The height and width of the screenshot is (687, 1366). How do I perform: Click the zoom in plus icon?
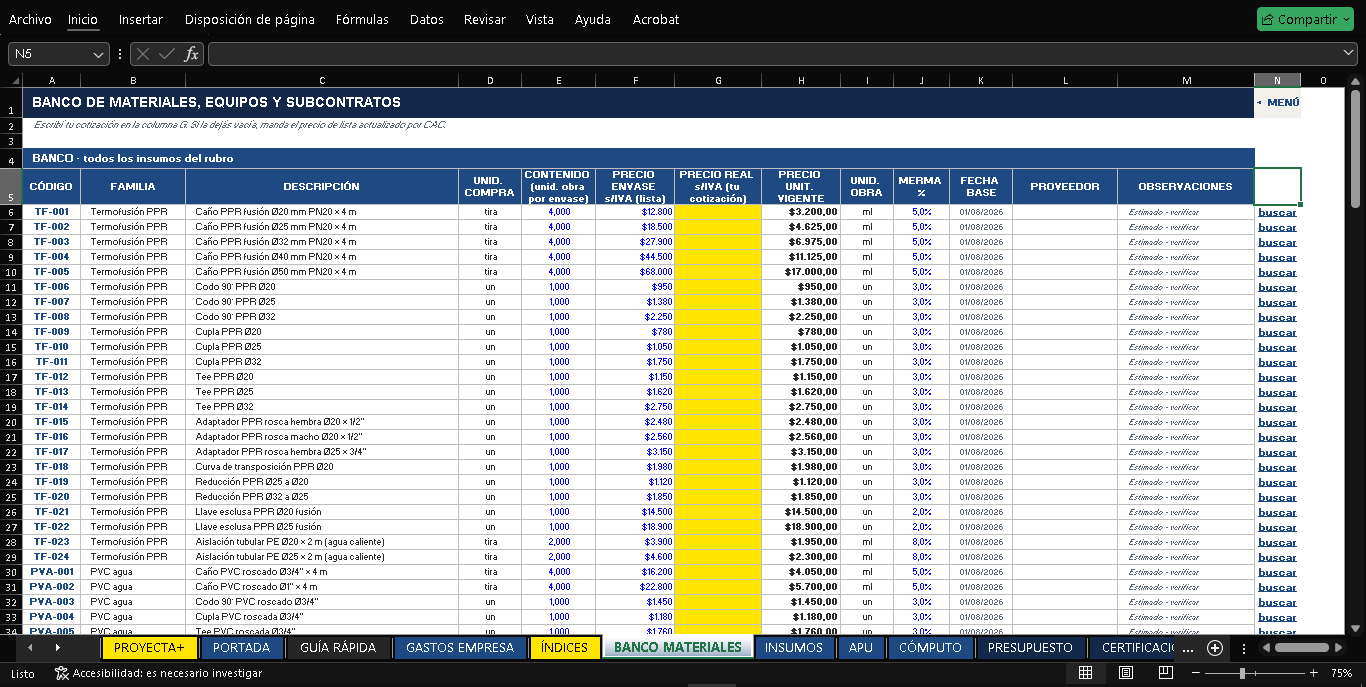[x=1313, y=674]
